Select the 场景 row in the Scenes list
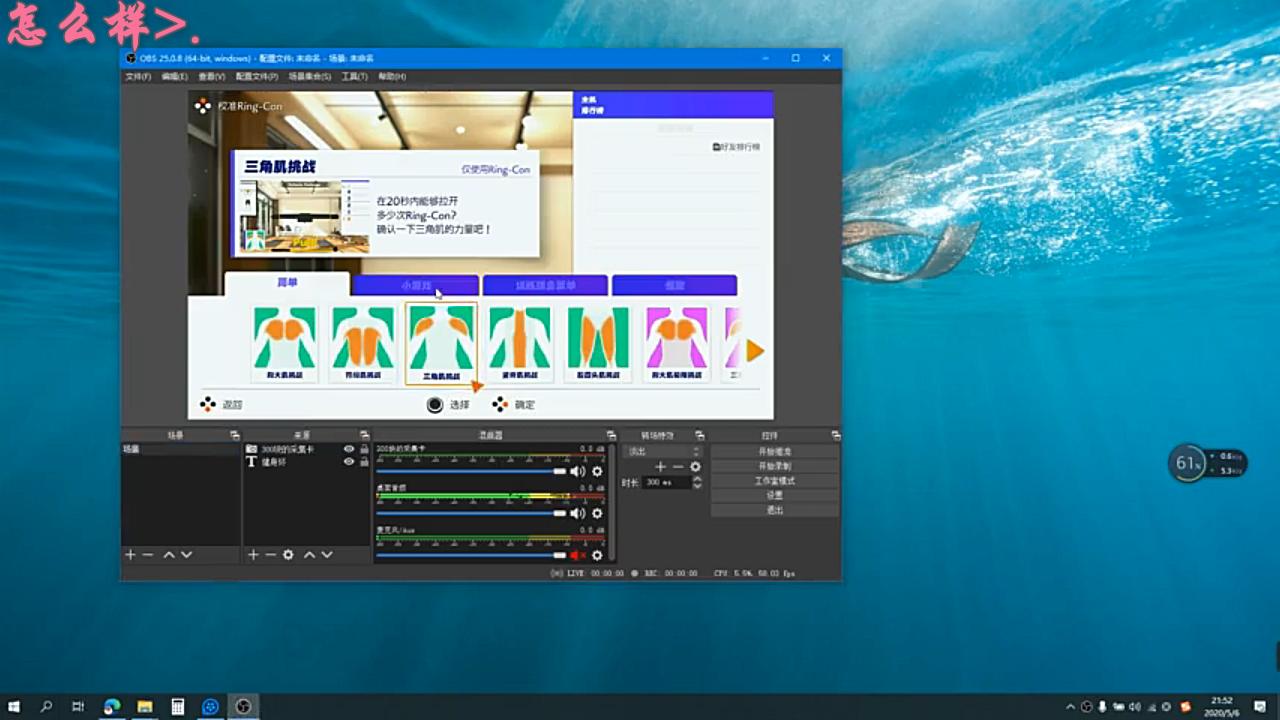1280x720 pixels. point(181,450)
